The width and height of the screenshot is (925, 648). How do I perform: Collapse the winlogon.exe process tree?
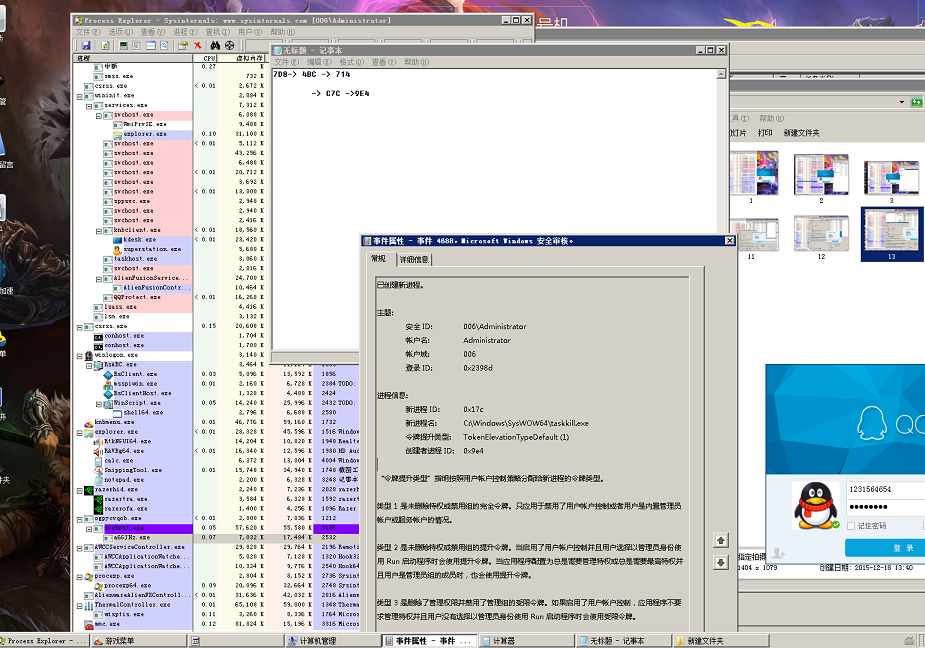(80, 356)
